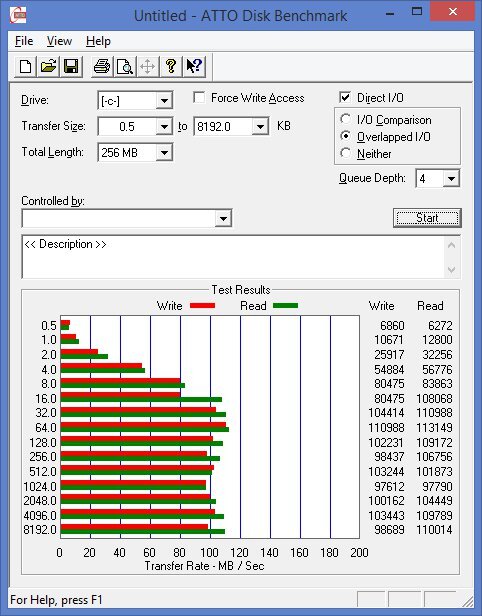Click inside the Description text box
The height and width of the screenshot is (616, 482).
pyautogui.click(x=233, y=257)
